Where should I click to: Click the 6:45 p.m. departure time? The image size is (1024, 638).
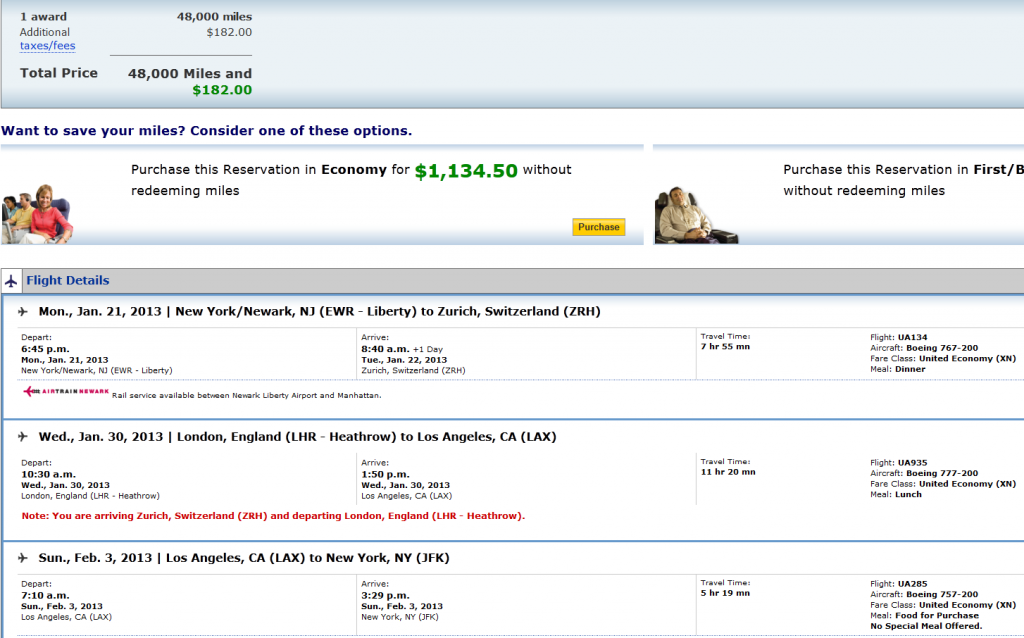tap(45, 349)
